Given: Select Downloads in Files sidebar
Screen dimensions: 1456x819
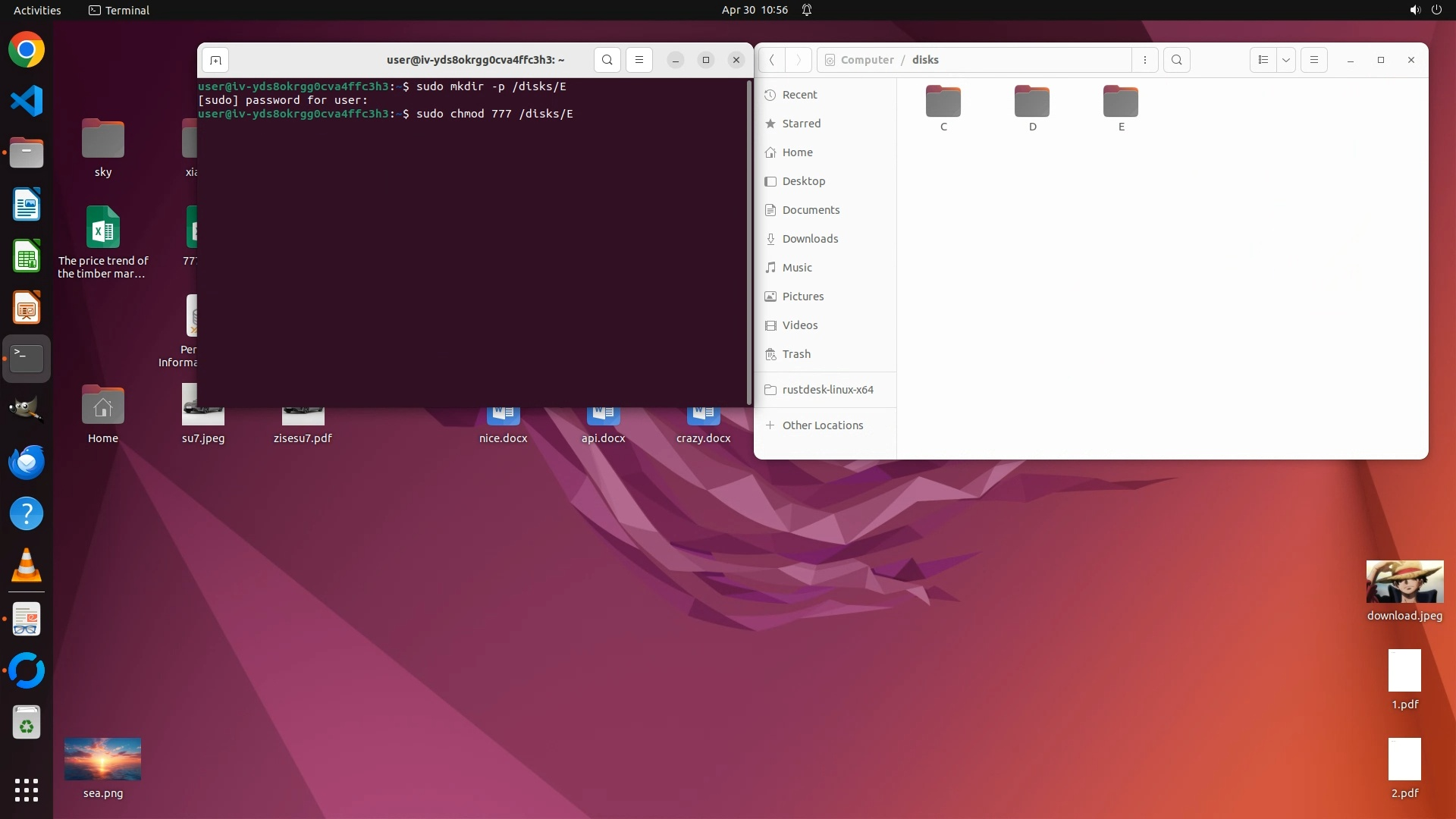Looking at the screenshot, I should (810, 239).
